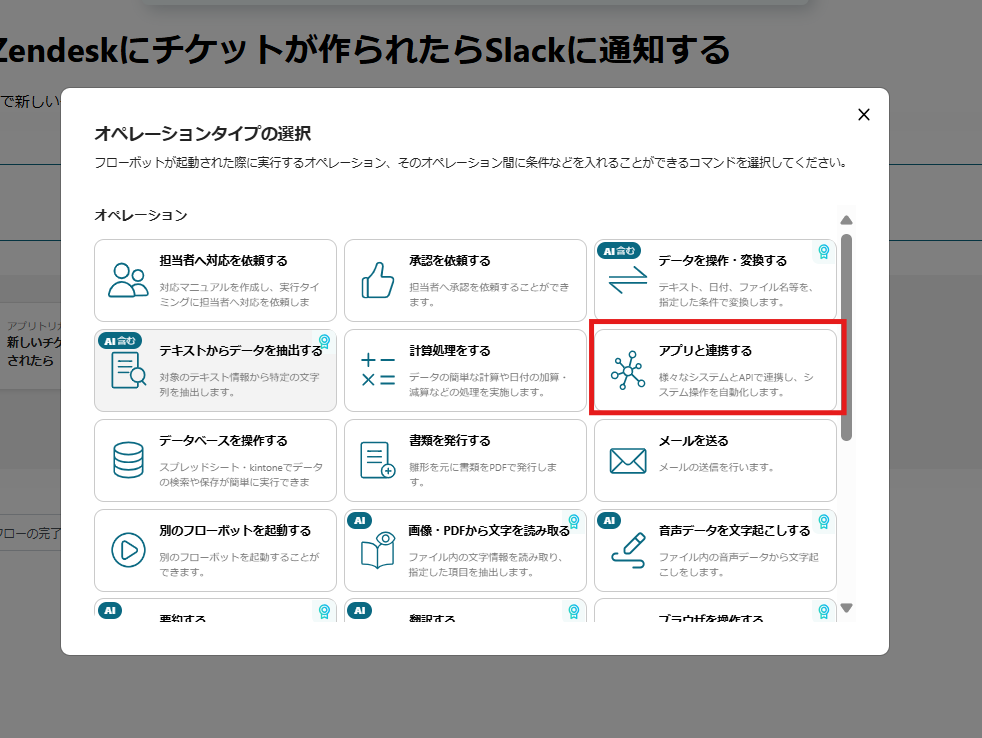Click the document-plus icon for 書類を発行する
Viewport: 982px width, 738px height.
(378, 460)
